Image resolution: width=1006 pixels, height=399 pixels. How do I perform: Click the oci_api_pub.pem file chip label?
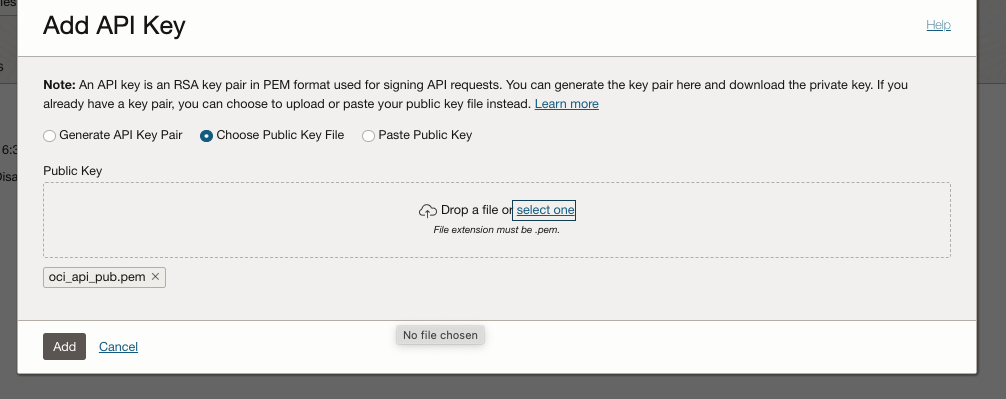97,277
